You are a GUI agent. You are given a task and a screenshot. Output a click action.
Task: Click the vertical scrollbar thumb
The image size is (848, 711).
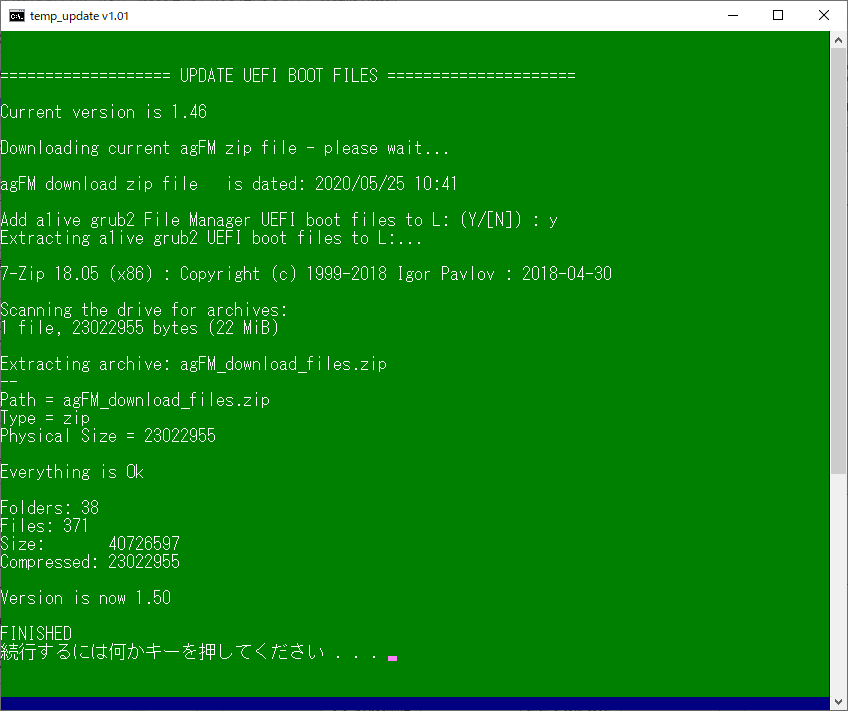click(838, 261)
